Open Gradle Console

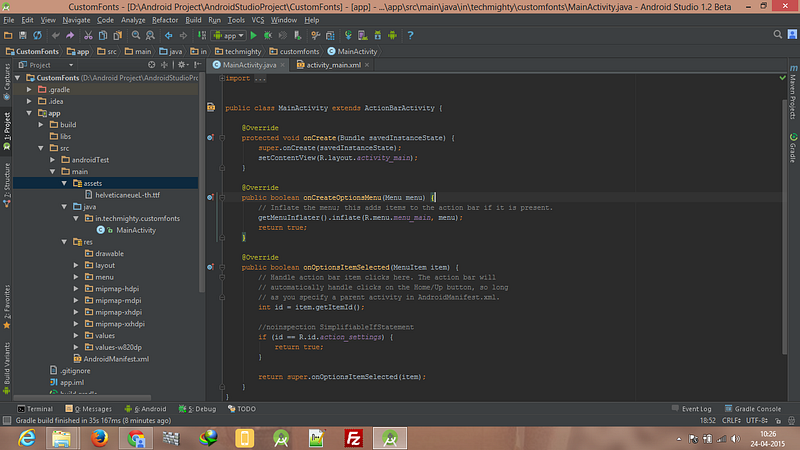coord(753,409)
